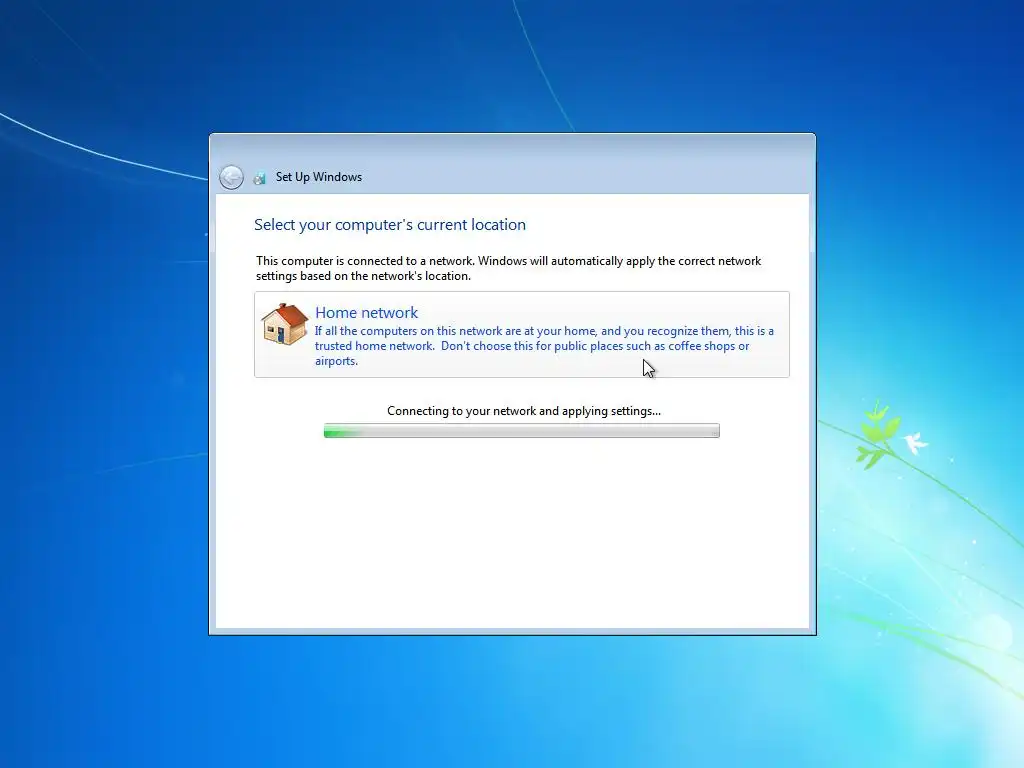Click the Set Up Windows title icon
This screenshot has width=1024, height=768.
260,178
